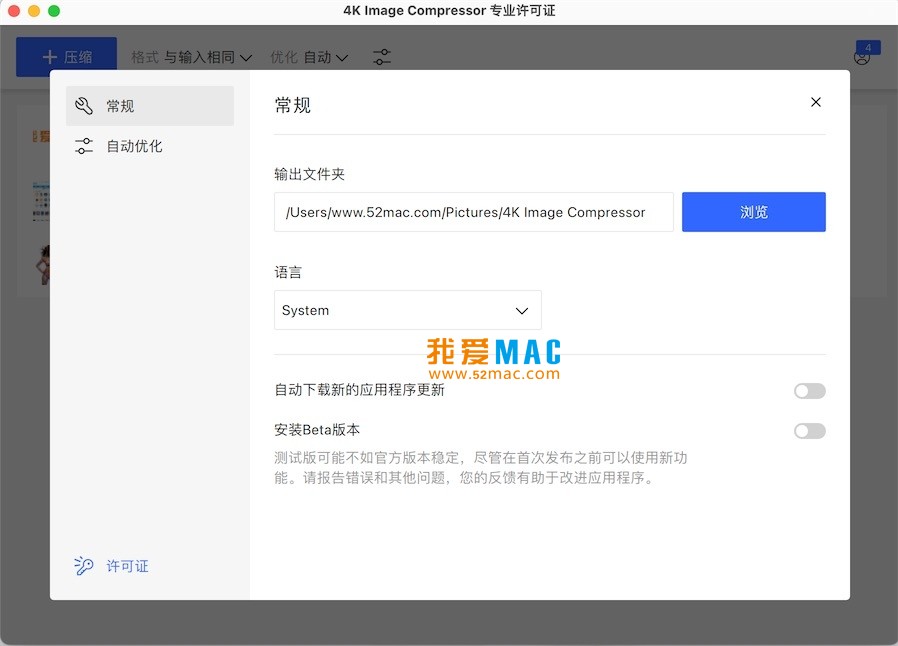
Task: Open the 自动优化 auto optimize section
Action: point(149,146)
